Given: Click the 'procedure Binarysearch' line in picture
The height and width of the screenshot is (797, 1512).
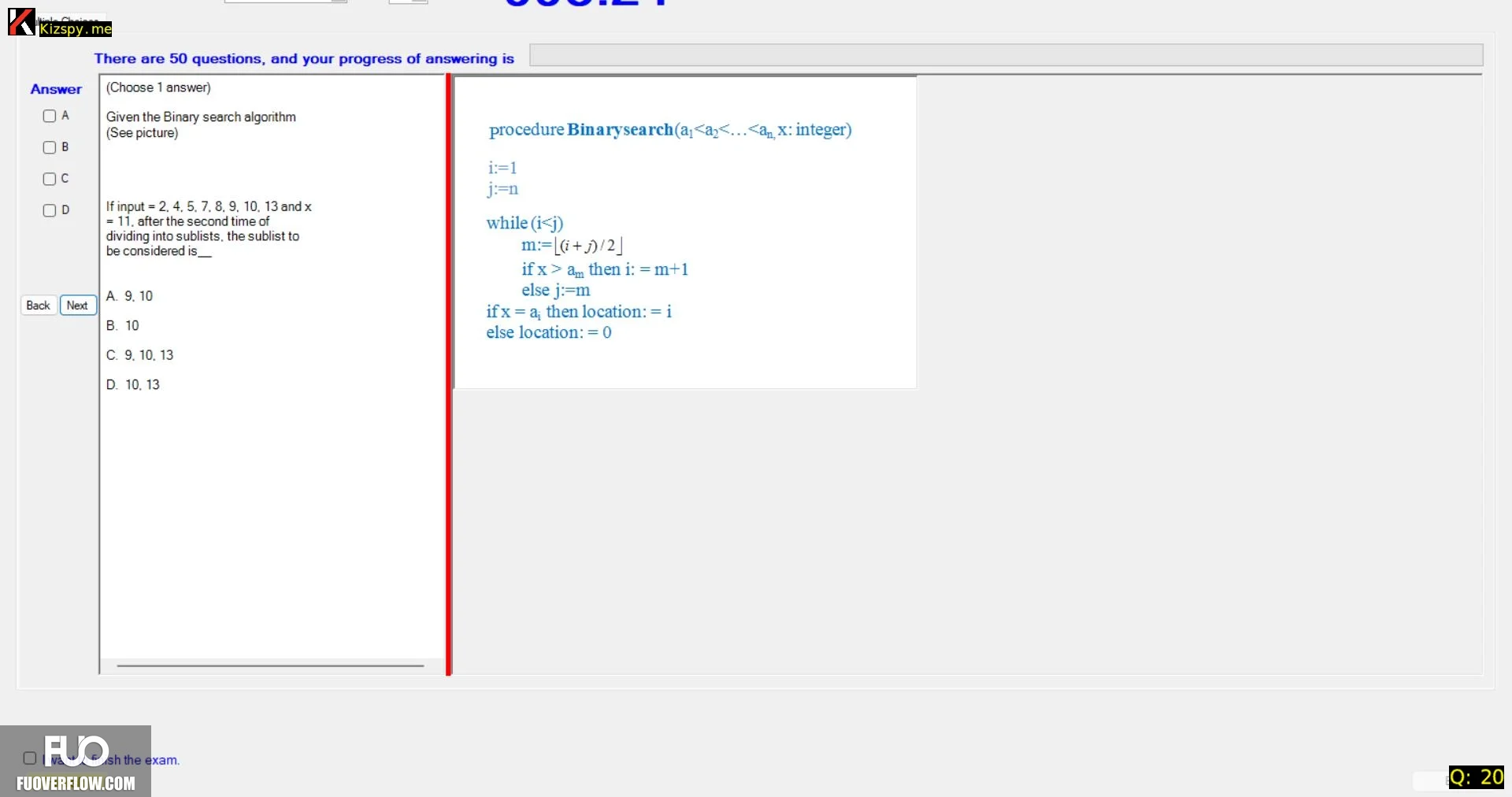Looking at the screenshot, I should pyautogui.click(x=670, y=129).
